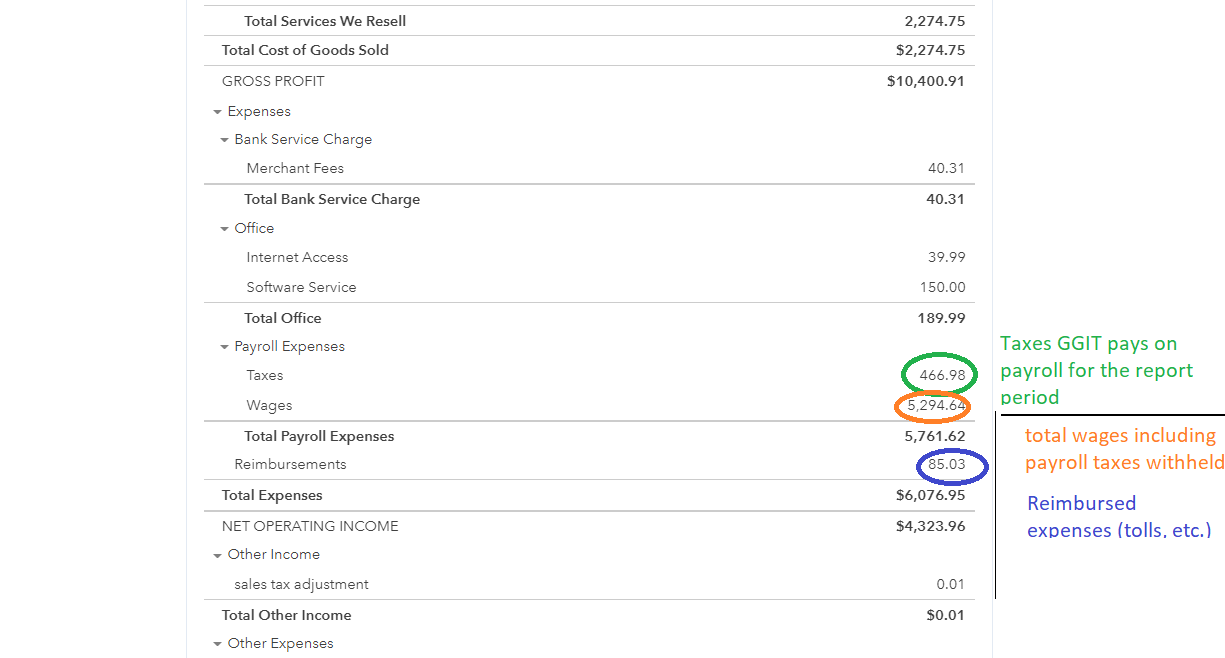Collapse the Expenses section arrow
Screen dimensions: 1225x658
pos(217,112)
